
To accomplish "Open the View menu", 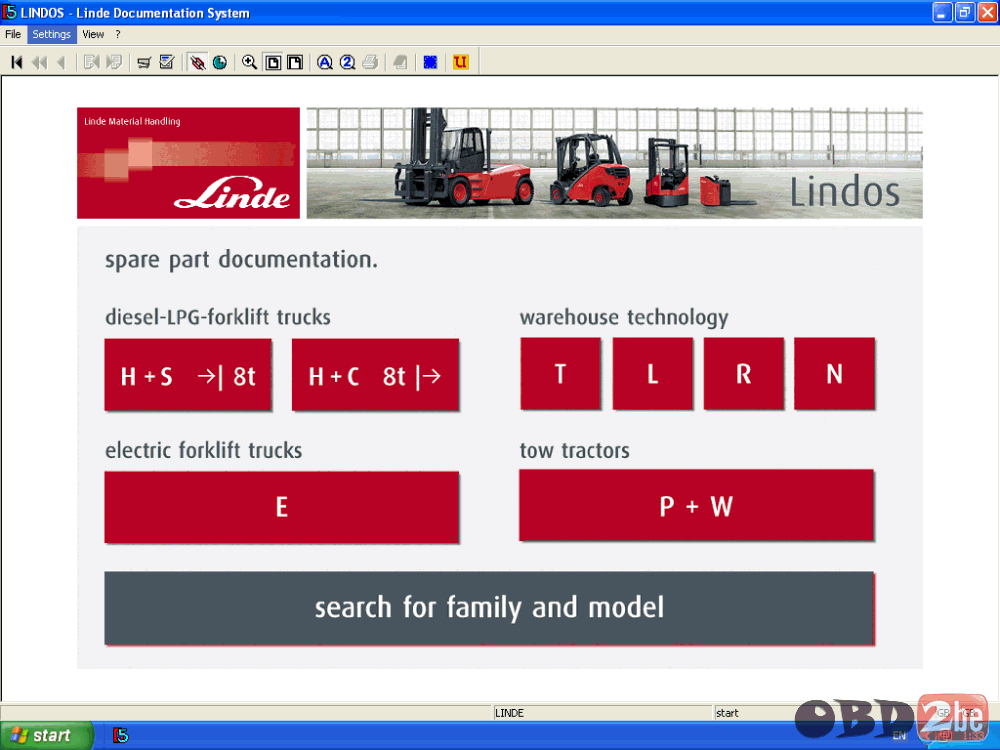I will pyautogui.click(x=93, y=34).
